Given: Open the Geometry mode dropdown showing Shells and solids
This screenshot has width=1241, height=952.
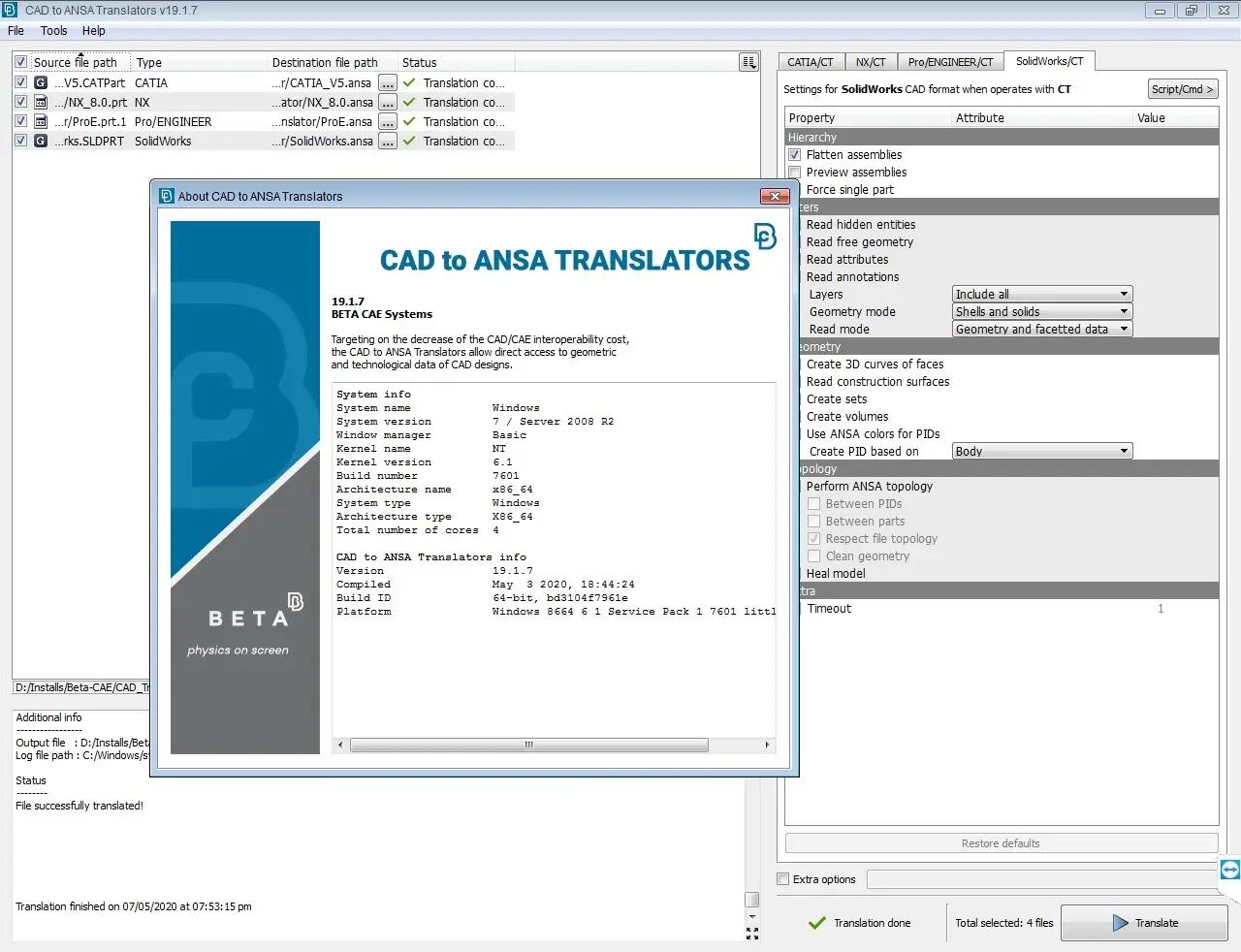Looking at the screenshot, I should click(1042, 312).
